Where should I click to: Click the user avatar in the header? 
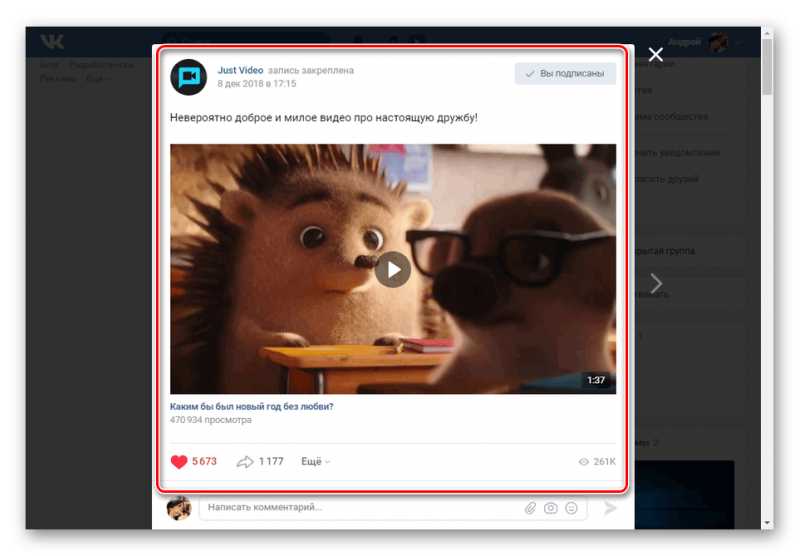pos(718,42)
